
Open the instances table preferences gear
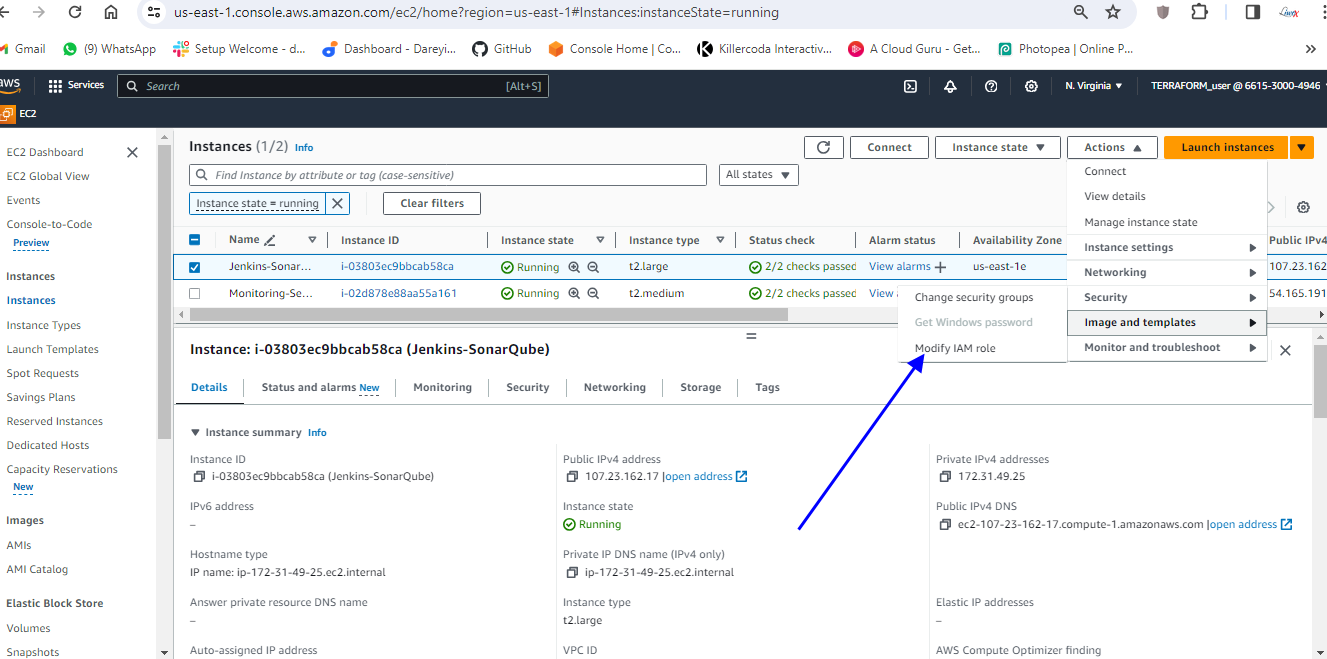tap(1303, 207)
